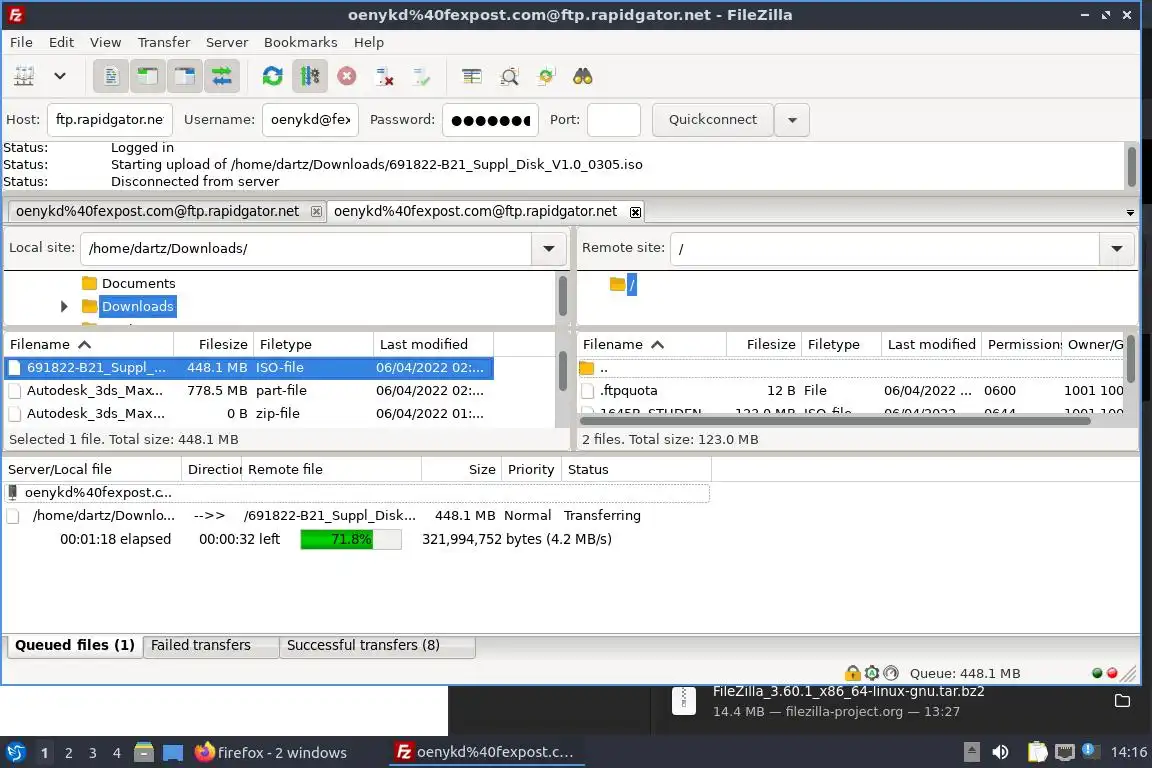Click the encryption lock status icon
1152x768 pixels.
tap(852, 673)
